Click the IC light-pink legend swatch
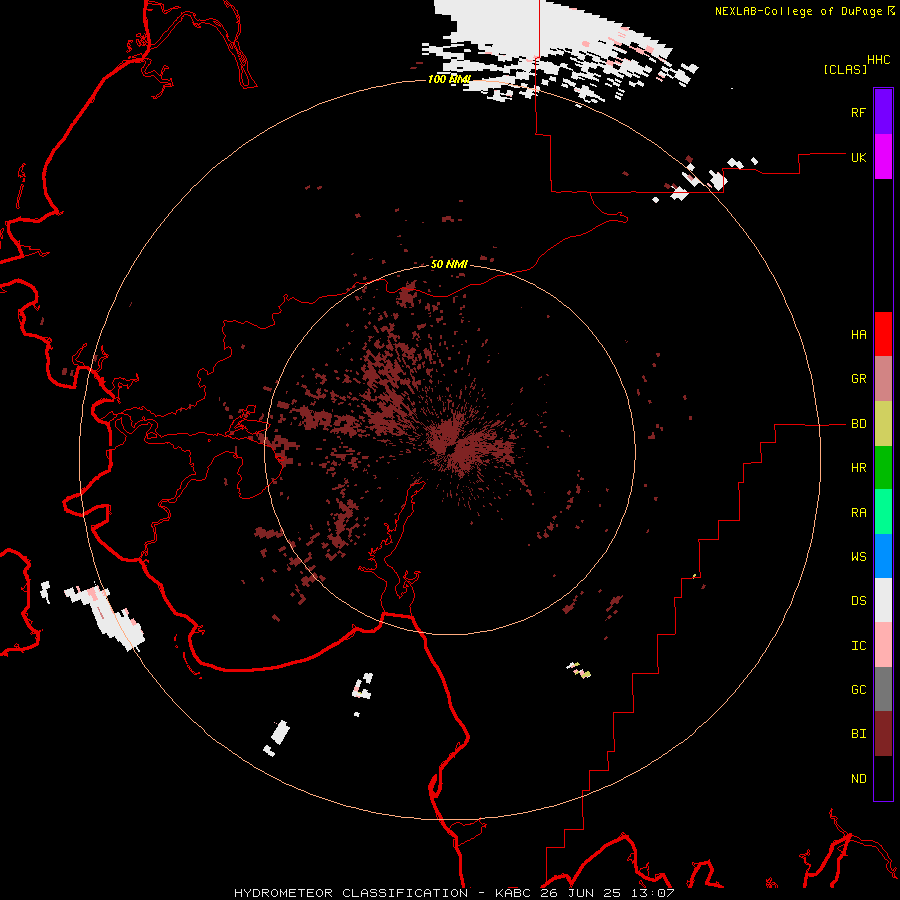Viewport: 900px width, 900px height. (x=883, y=645)
